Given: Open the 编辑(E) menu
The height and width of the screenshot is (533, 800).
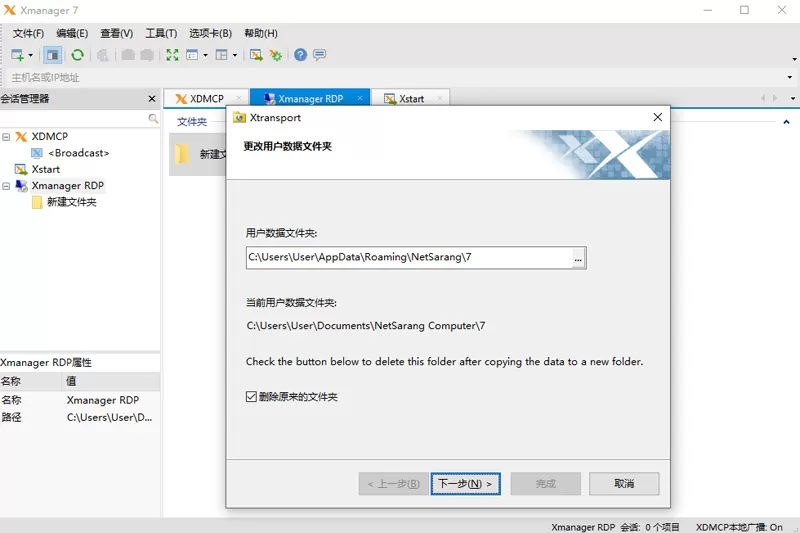Looking at the screenshot, I should (72, 33).
